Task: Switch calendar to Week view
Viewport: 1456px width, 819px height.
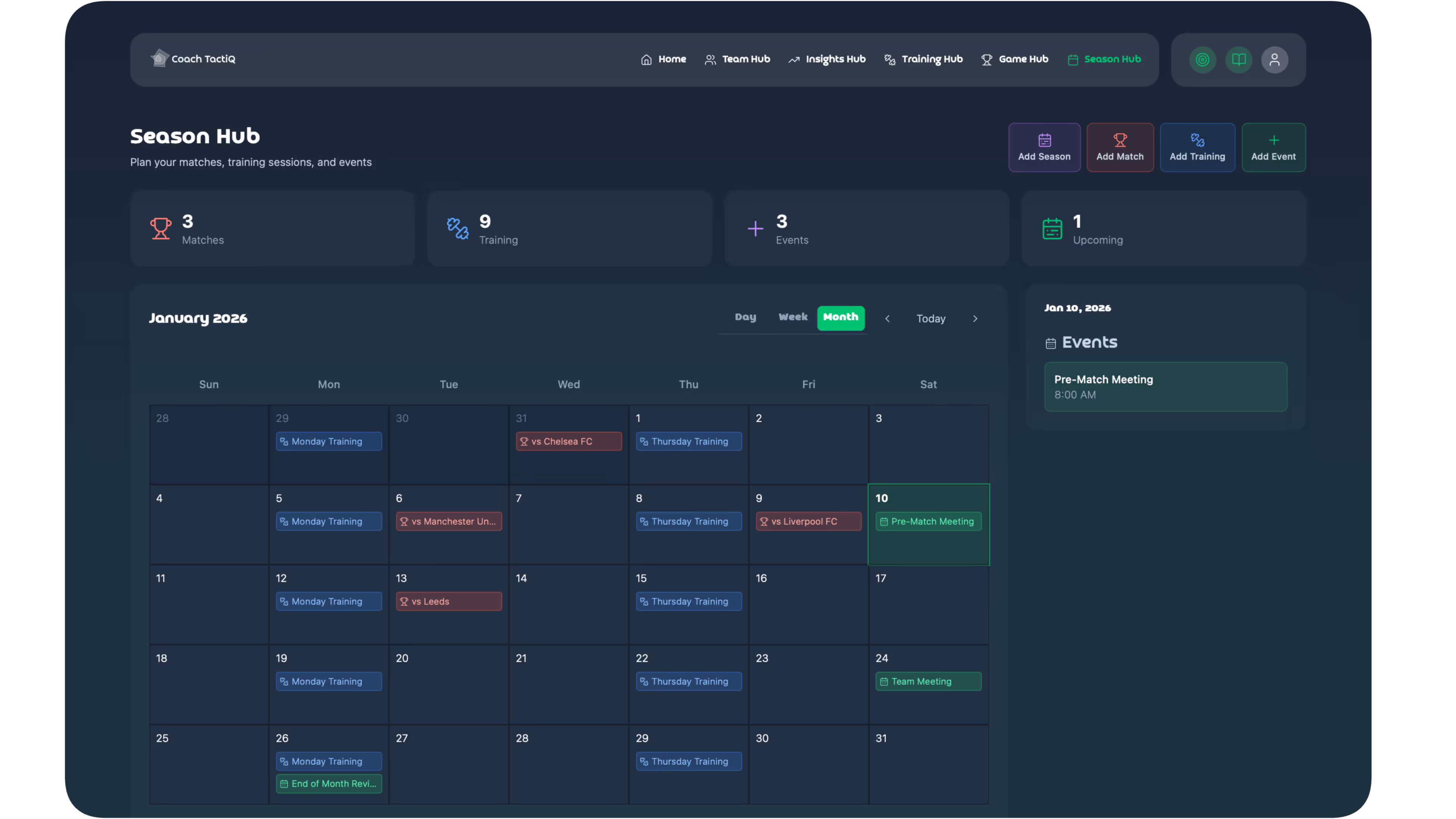Action: (792, 318)
